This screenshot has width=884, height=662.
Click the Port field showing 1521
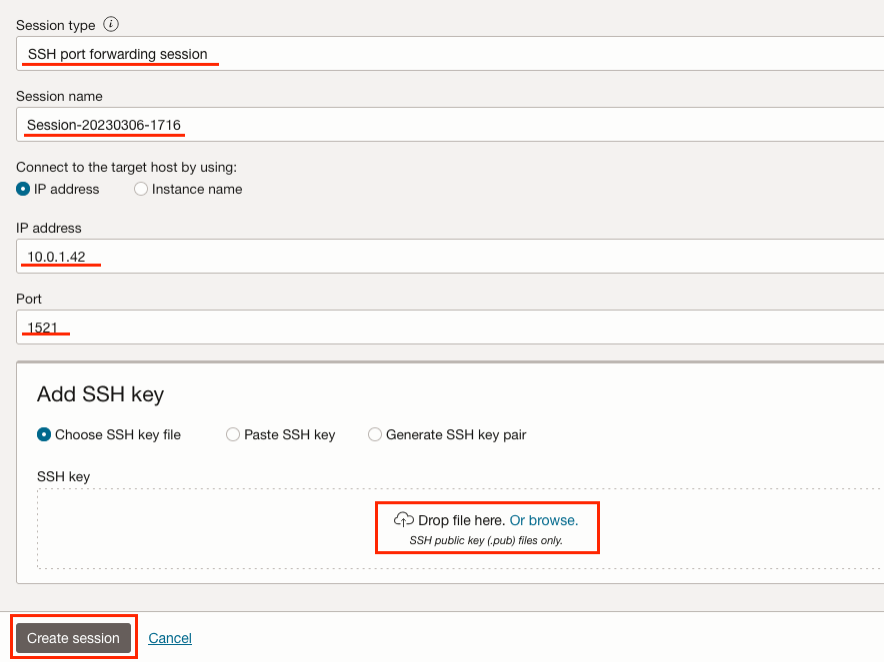pos(450,327)
